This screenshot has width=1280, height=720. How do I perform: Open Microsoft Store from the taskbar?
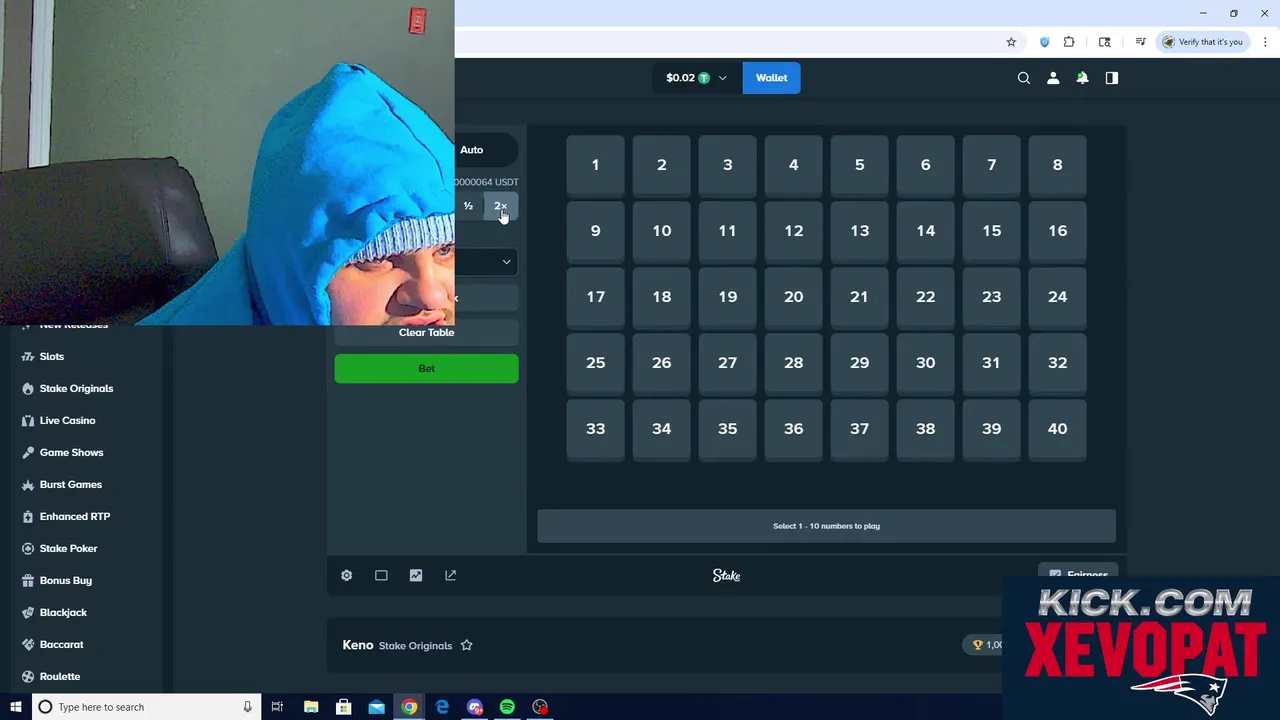point(343,707)
